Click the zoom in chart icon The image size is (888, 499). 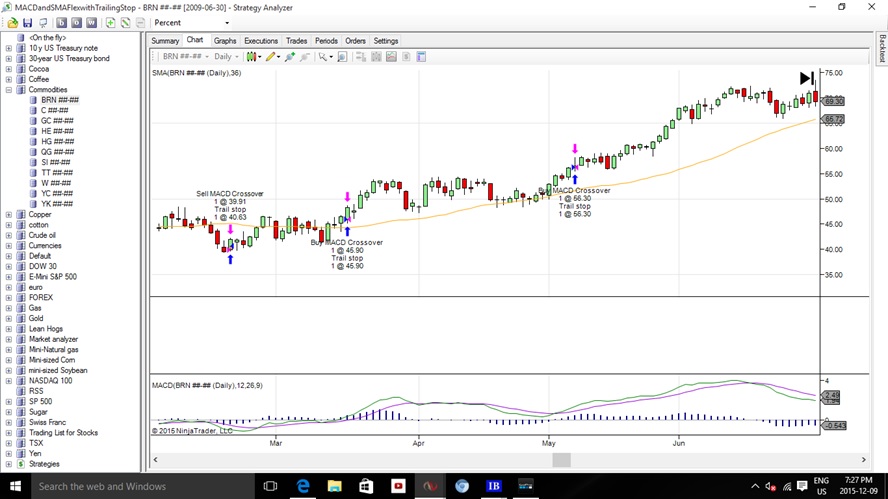(x=290, y=57)
